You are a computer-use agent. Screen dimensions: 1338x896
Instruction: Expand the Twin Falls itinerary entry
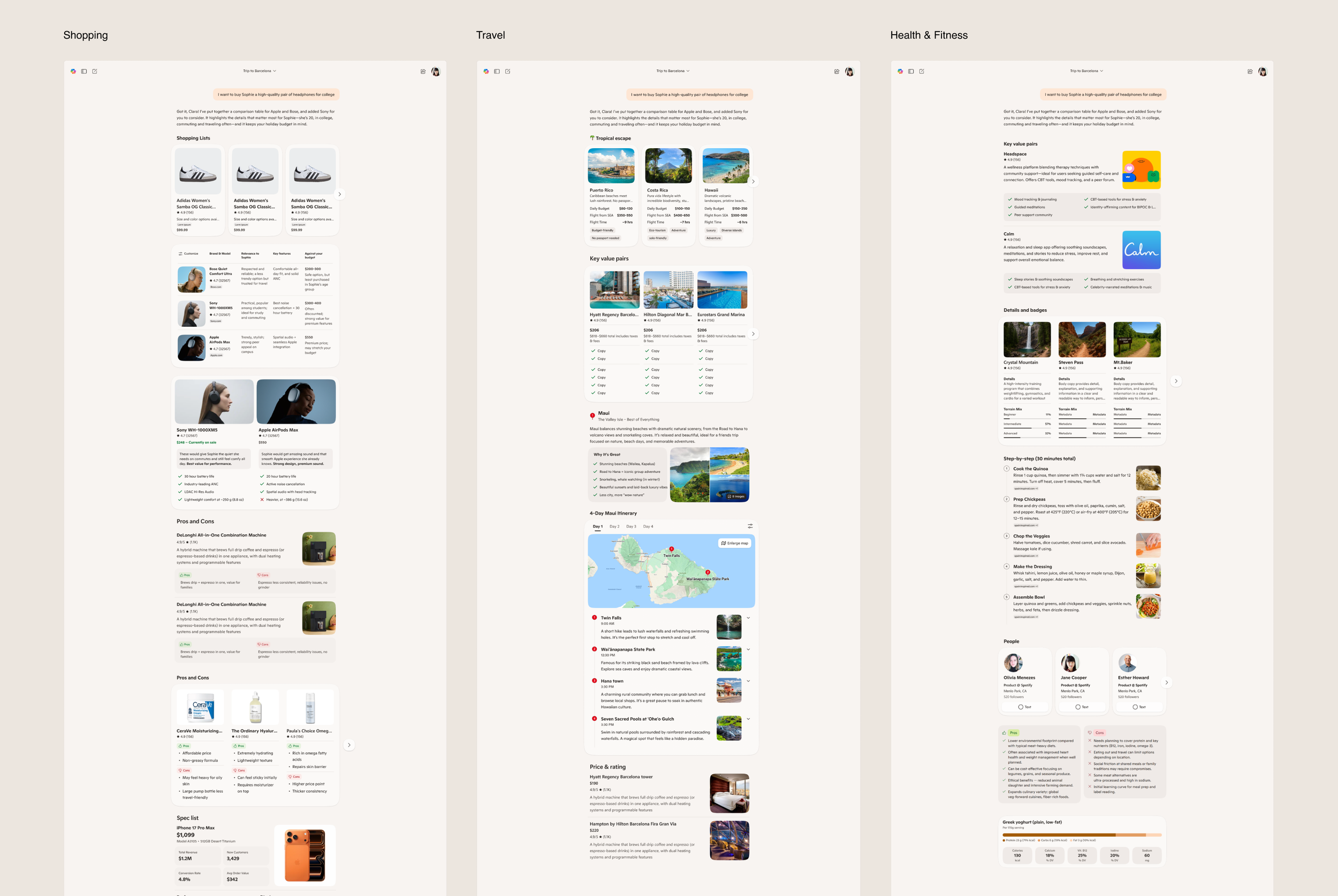(x=748, y=618)
